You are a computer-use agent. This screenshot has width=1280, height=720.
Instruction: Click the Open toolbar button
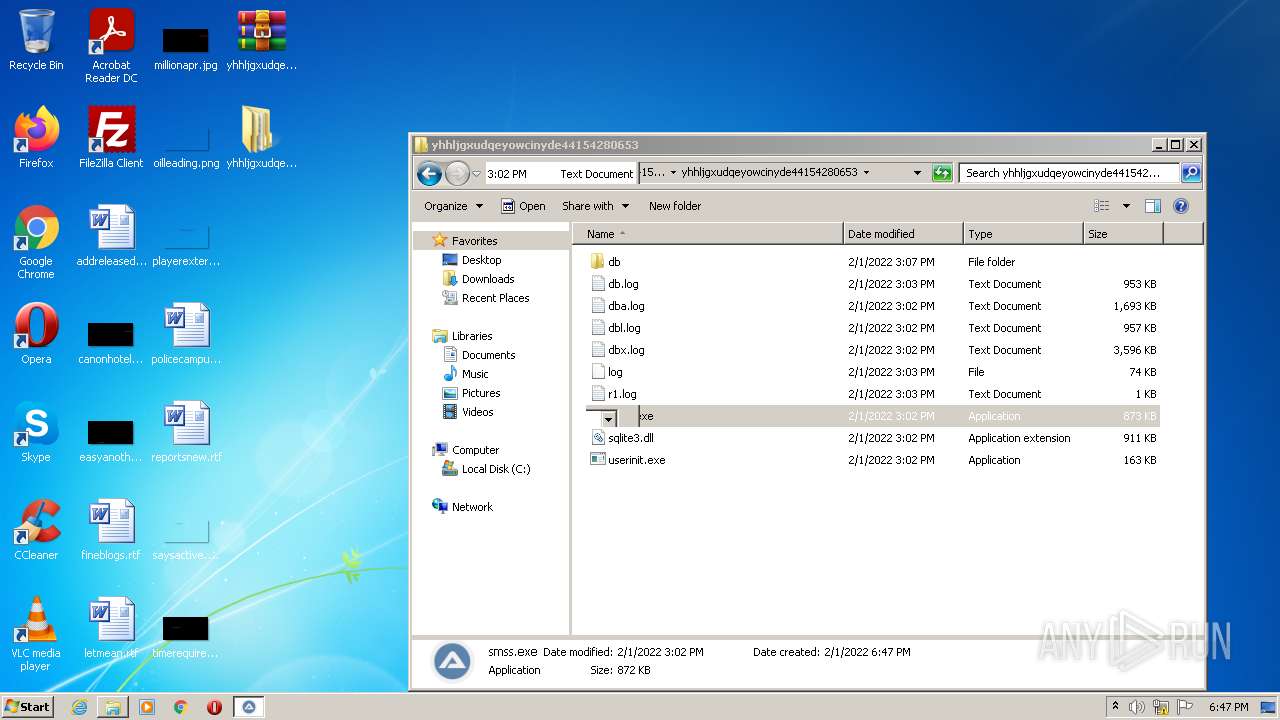[x=523, y=206]
